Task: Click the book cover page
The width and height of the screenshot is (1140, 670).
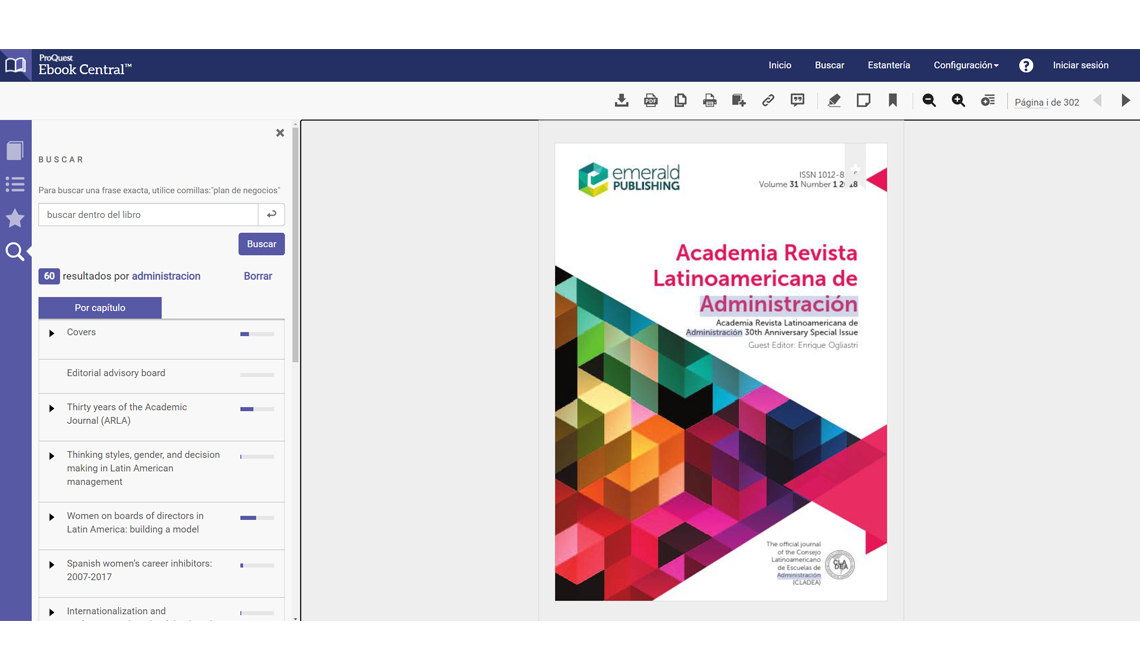Action: coord(720,371)
